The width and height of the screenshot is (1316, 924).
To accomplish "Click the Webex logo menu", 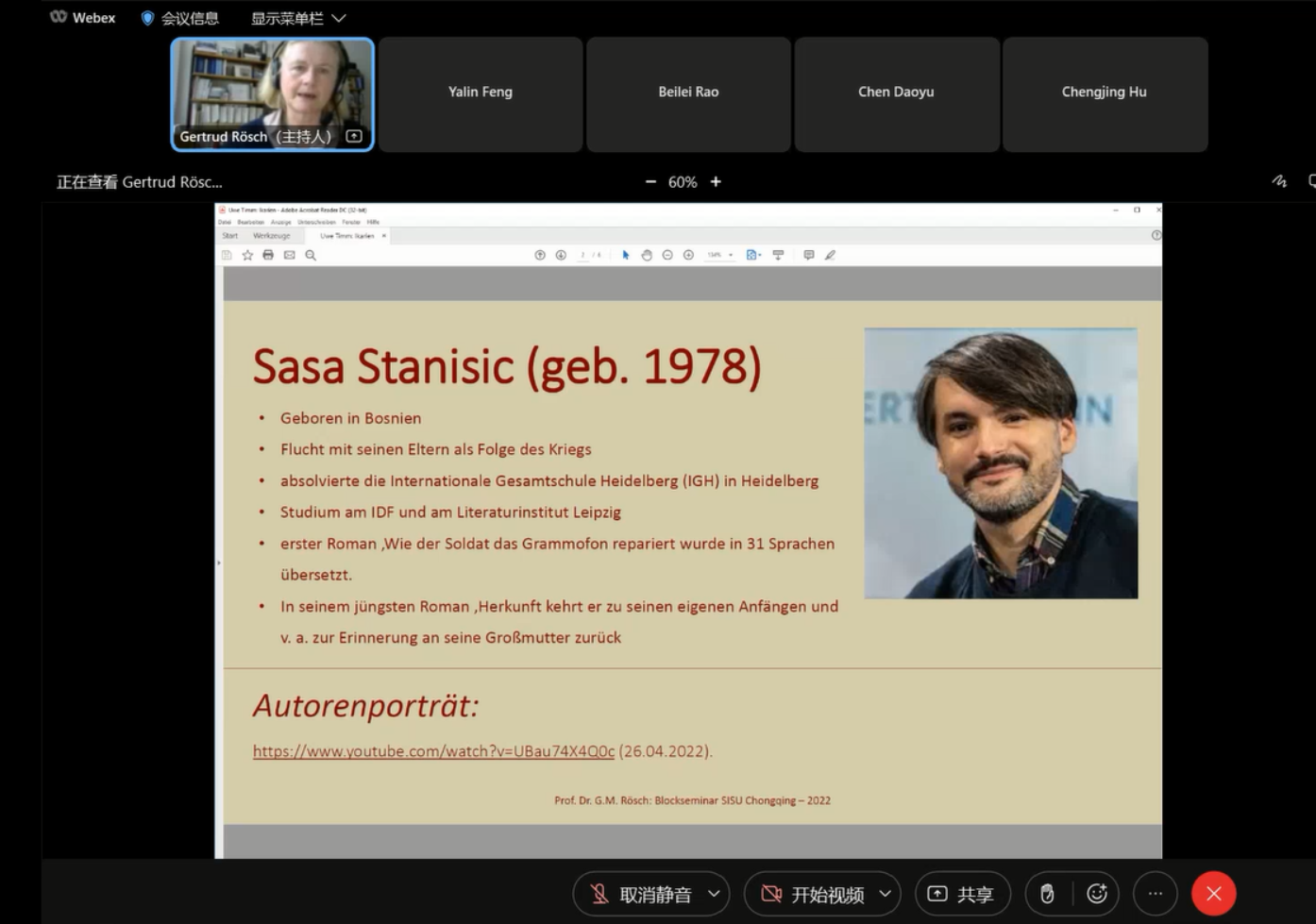I will [83, 18].
